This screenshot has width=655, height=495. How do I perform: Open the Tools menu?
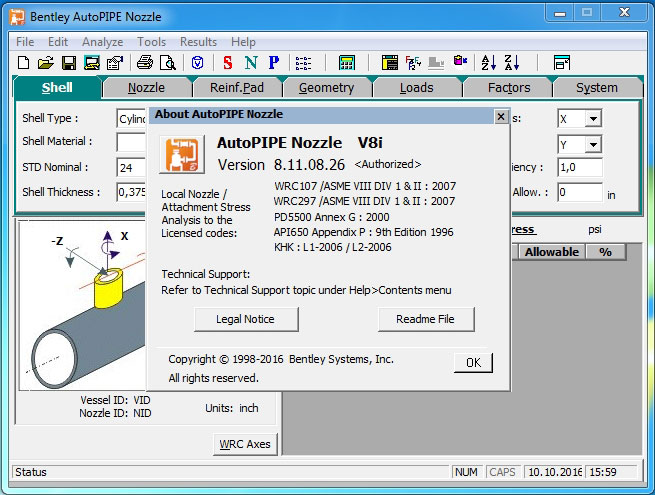click(151, 42)
